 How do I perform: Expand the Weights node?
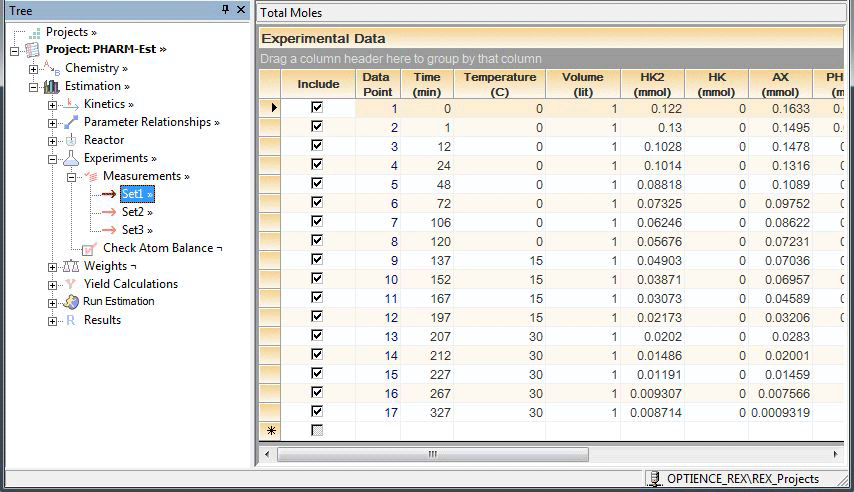point(52,267)
